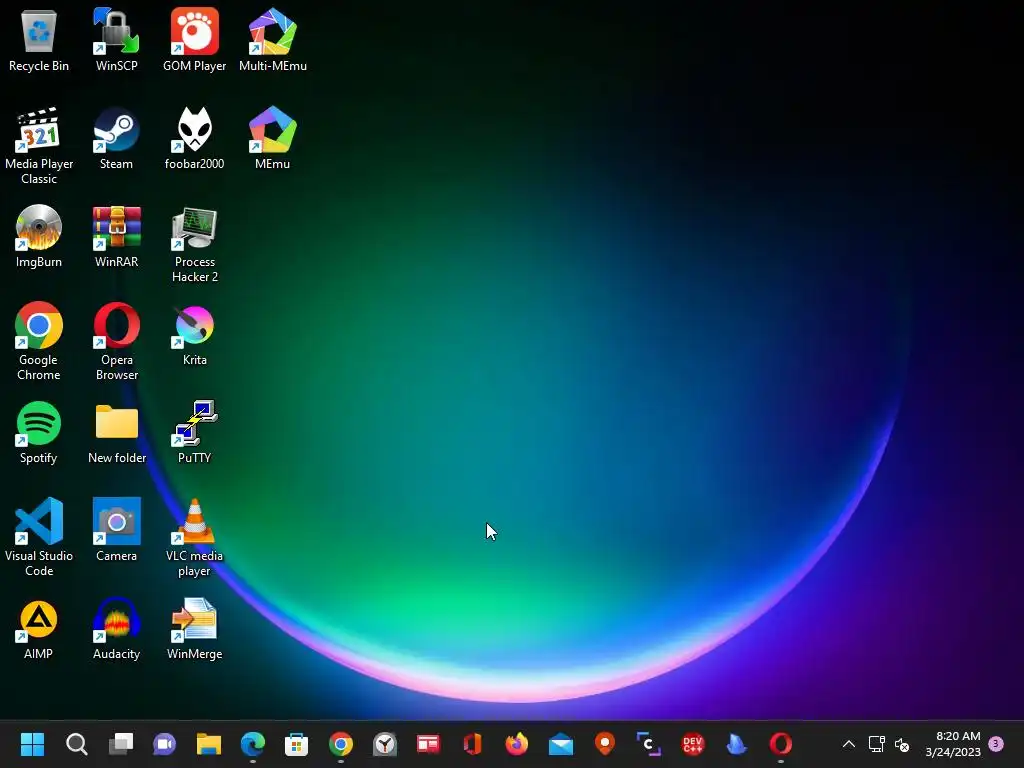
Task: Select the foobar2000 shortcut
Action: (x=195, y=138)
